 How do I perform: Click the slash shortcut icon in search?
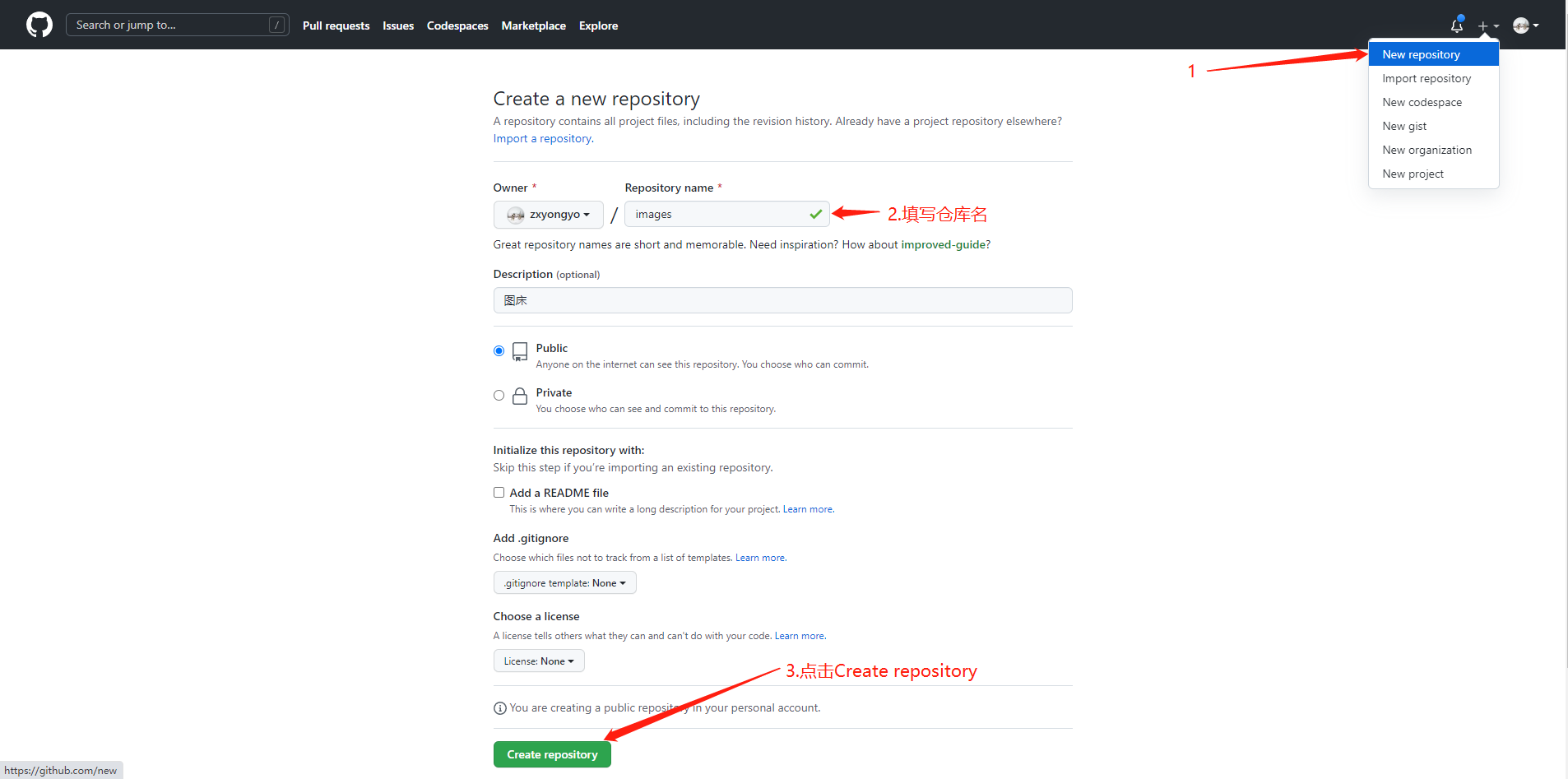pyautogui.click(x=276, y=26)
